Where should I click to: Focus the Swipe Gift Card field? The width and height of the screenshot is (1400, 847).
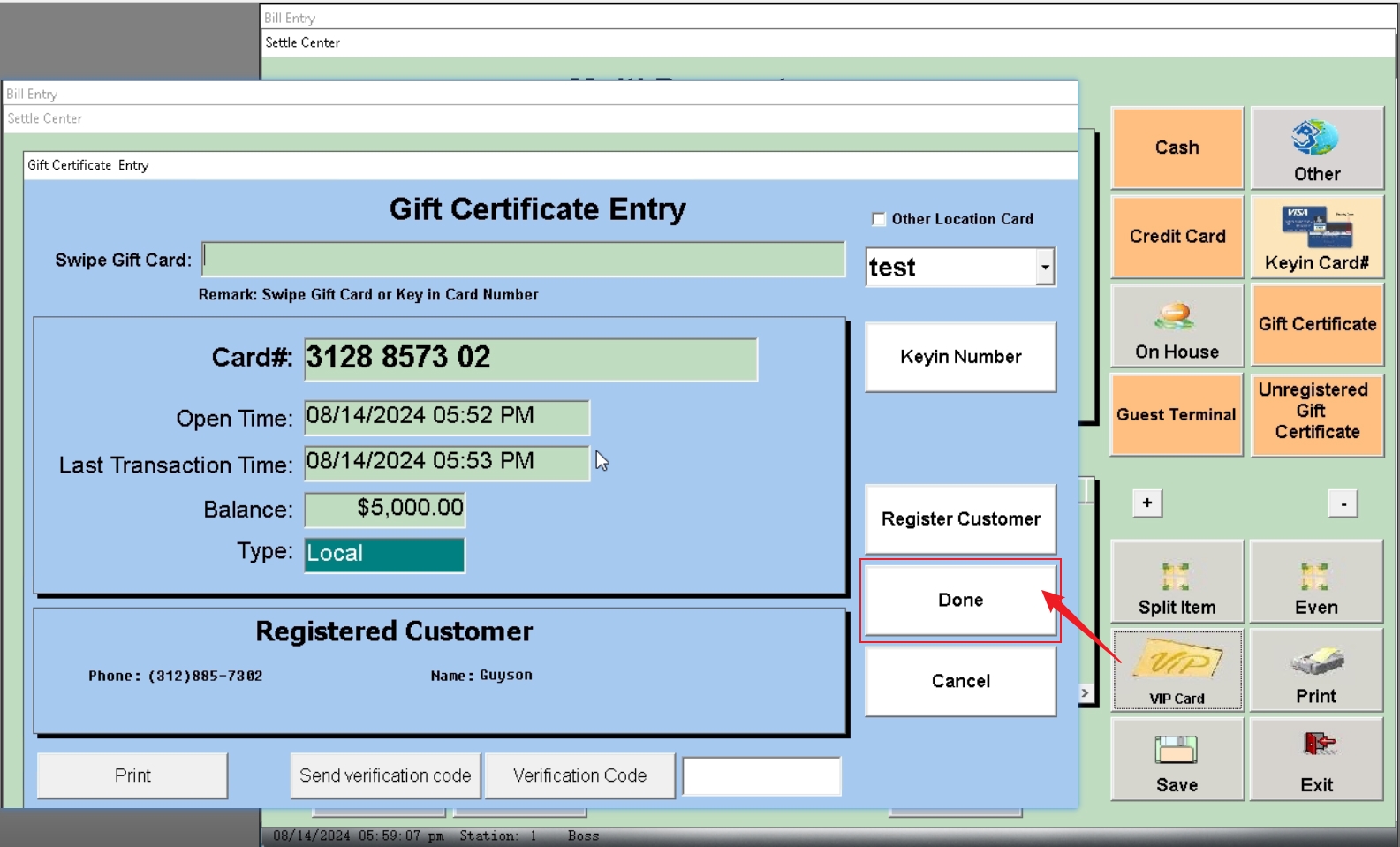[523, 260]
